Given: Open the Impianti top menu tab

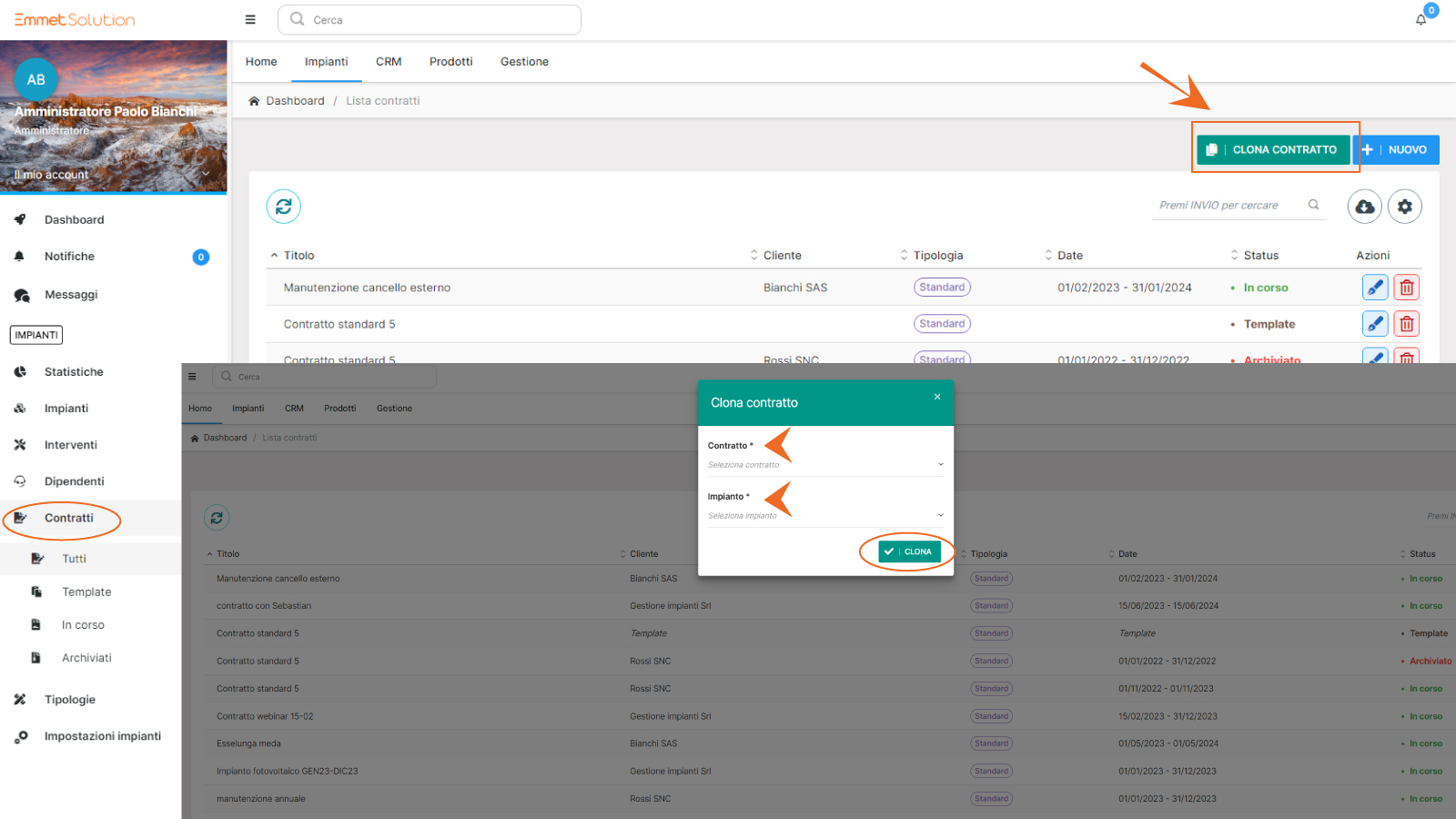Looking at the screenshot, I should pos(326,62).
